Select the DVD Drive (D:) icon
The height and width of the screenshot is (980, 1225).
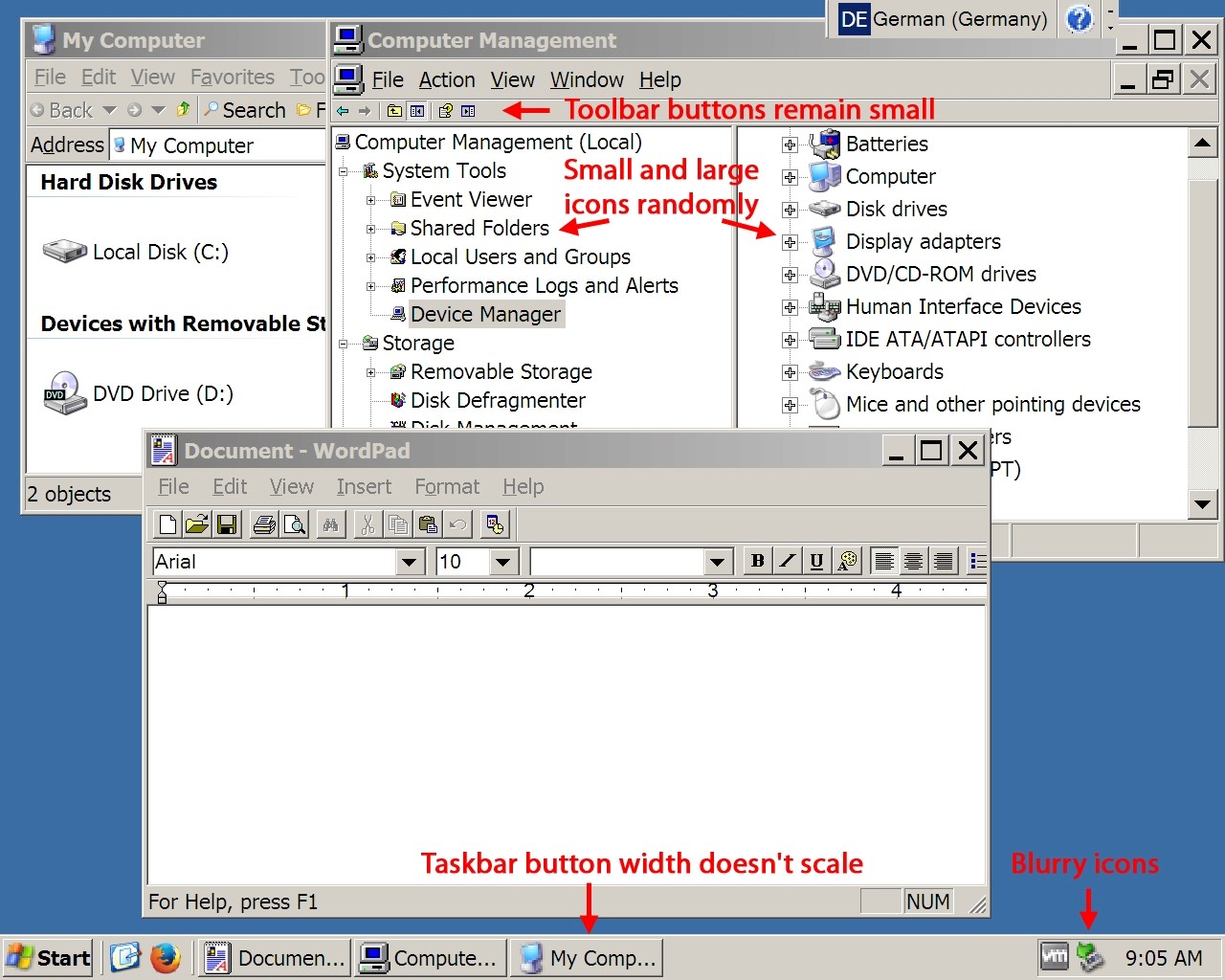[x=65, y=393]
